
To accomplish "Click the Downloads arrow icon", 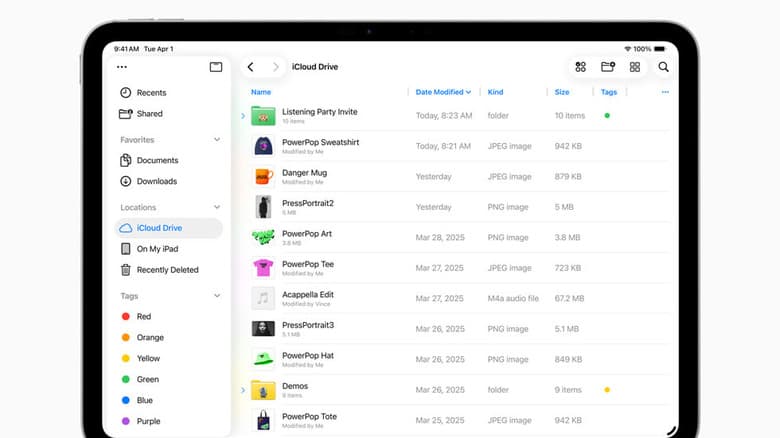I will pos(126,181).
